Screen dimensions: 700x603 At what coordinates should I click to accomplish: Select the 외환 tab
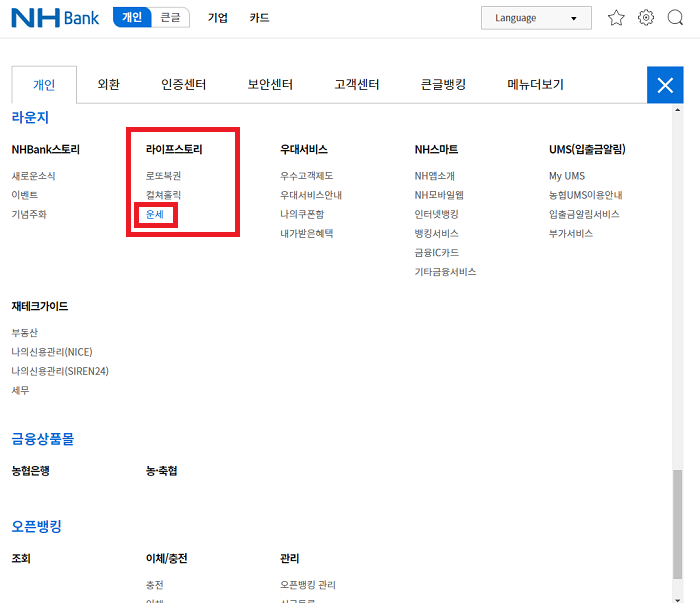tap(108, 84)
